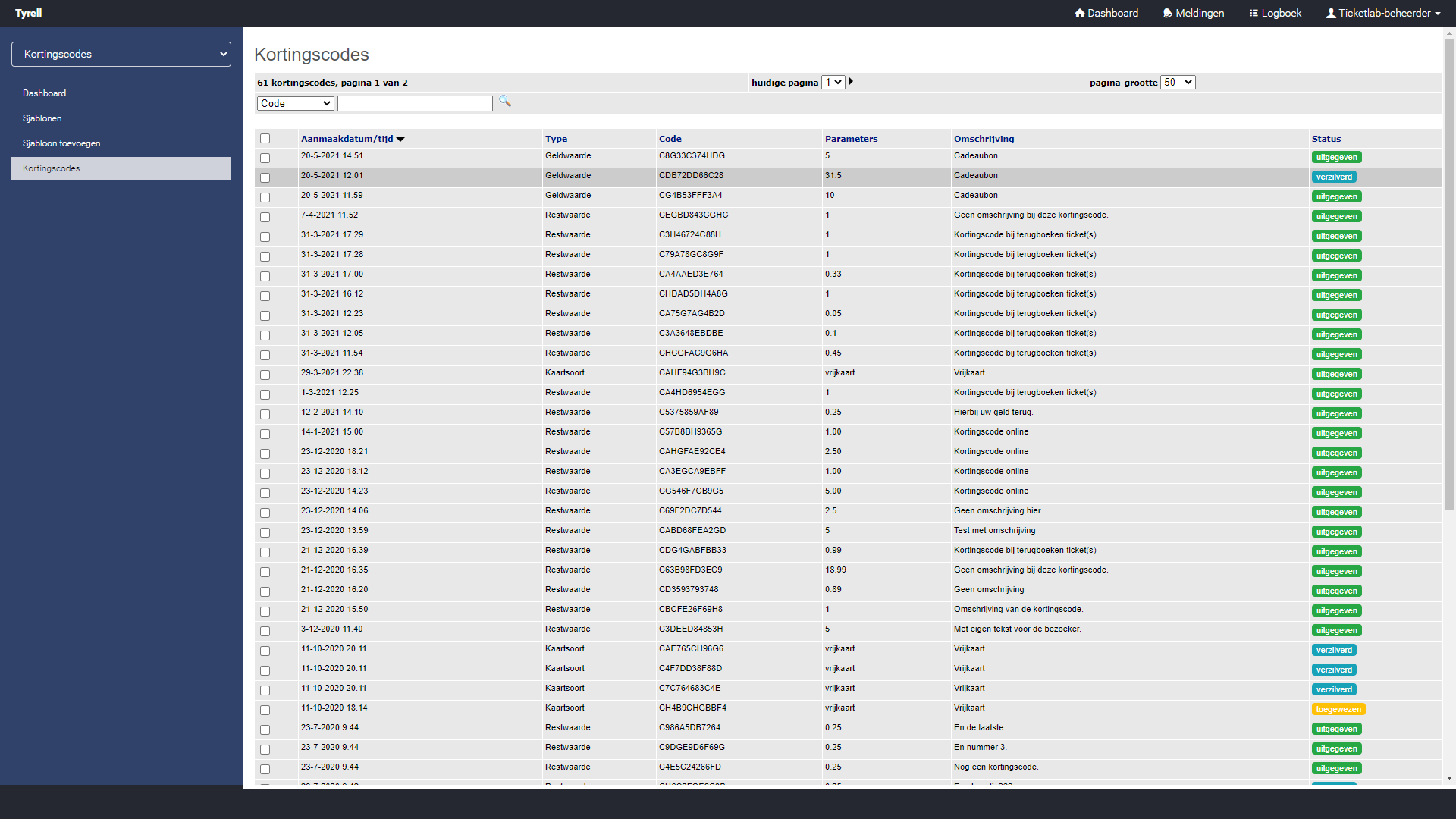Click verzilverd badge for C4F7DD38F88D
1456x819 pixels.
(1334, 670)
